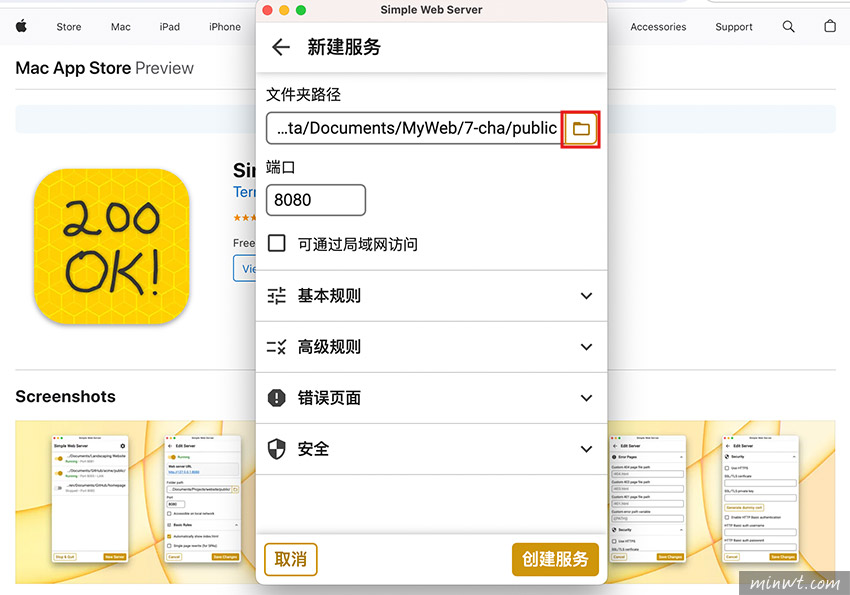Open the Edit Server screenshot showing Web server URL
Image resolution: width=850 pixels, height=595 pixels.
pos(203,499)
